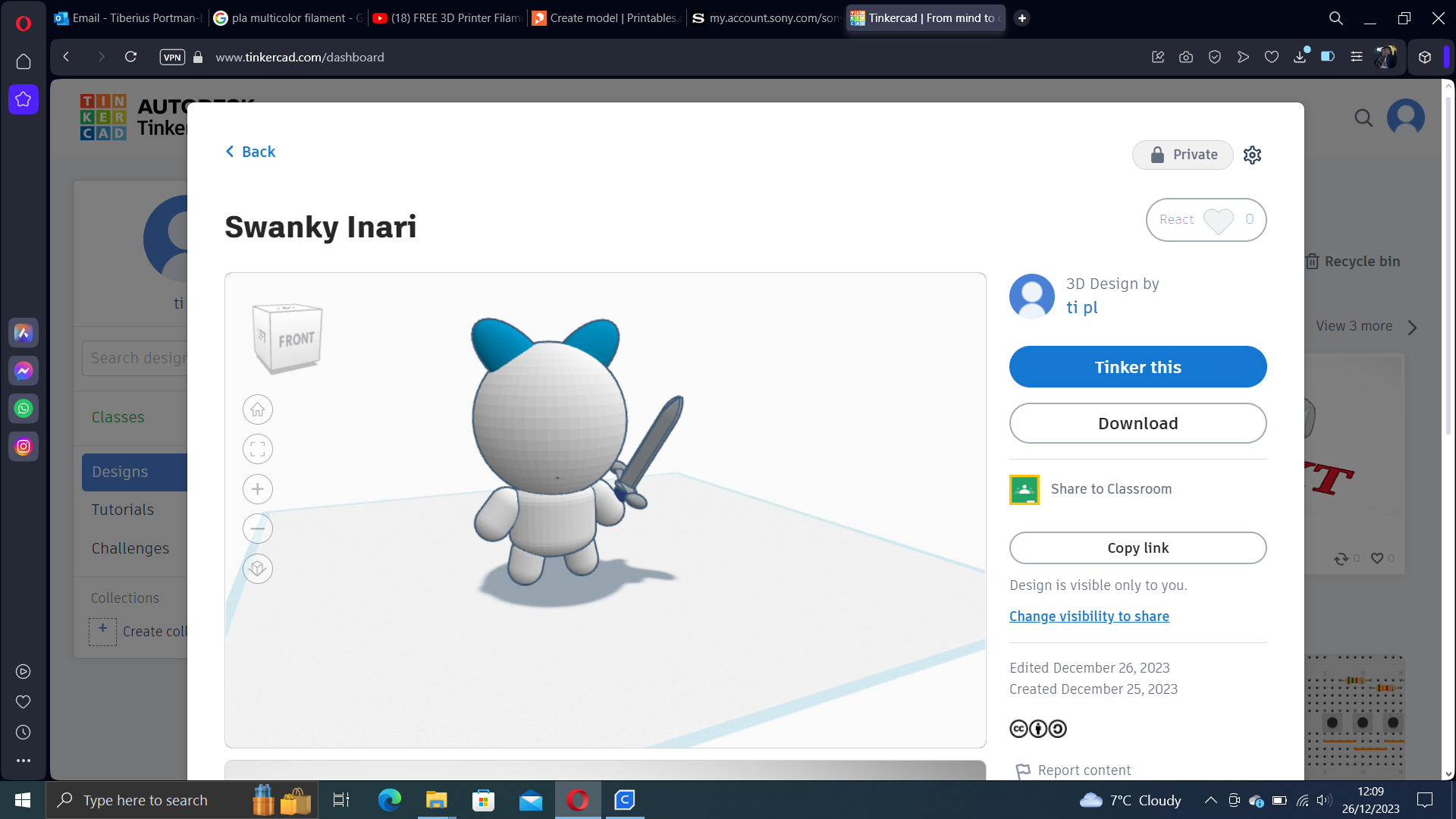
Task: Favorite the design using the heart icon
Action: pos(1378,558)
